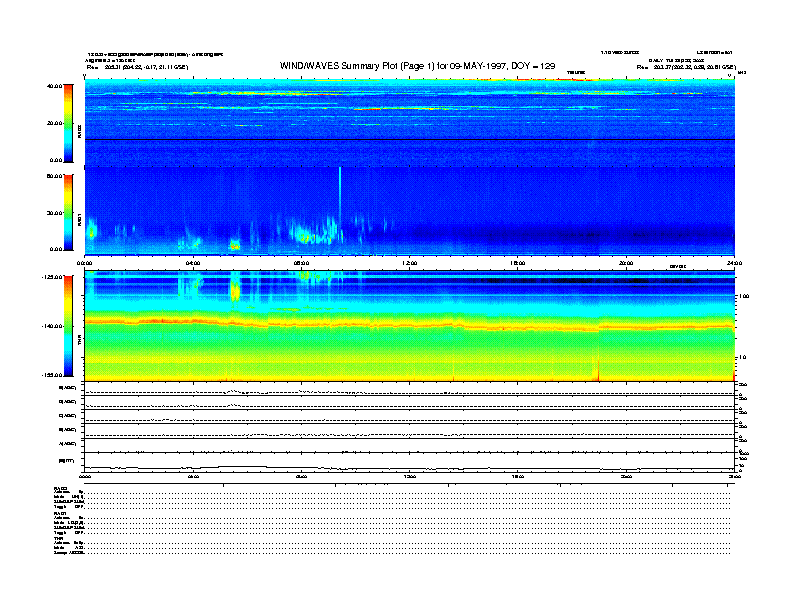Click 04:00 on axis below RAD1 panel
Screen dimensions: 792x612
click(x=193, y=263)
